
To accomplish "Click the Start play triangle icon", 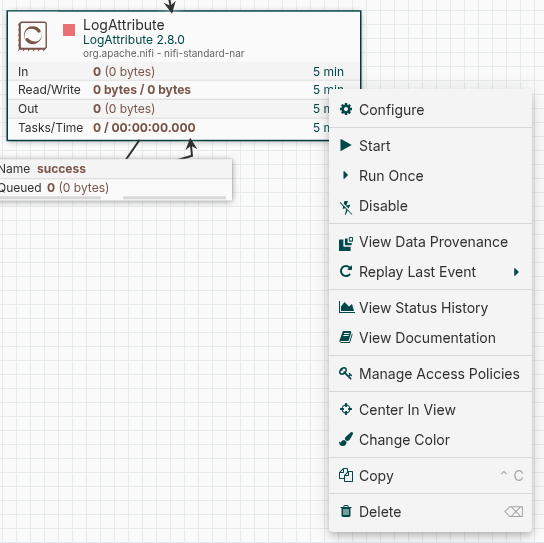I will [346, 145].
